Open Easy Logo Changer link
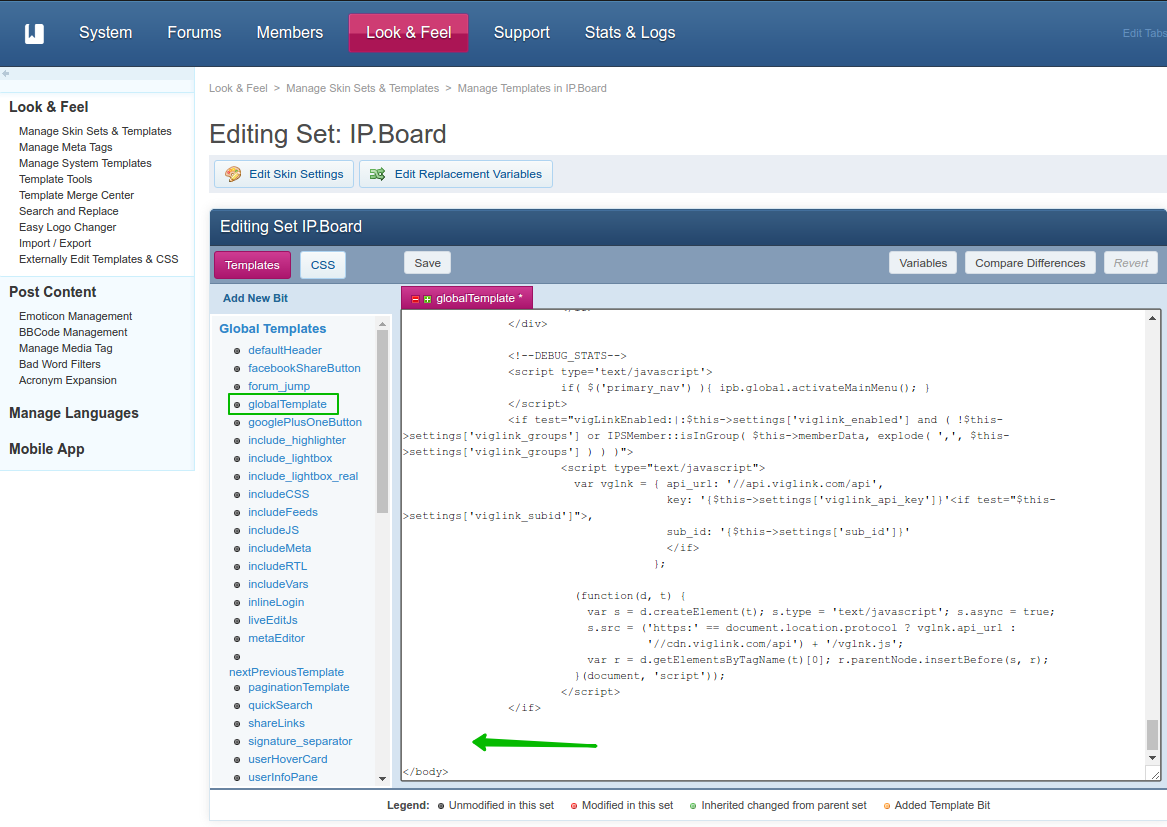The image size is (1167, 827). [67, 227]
